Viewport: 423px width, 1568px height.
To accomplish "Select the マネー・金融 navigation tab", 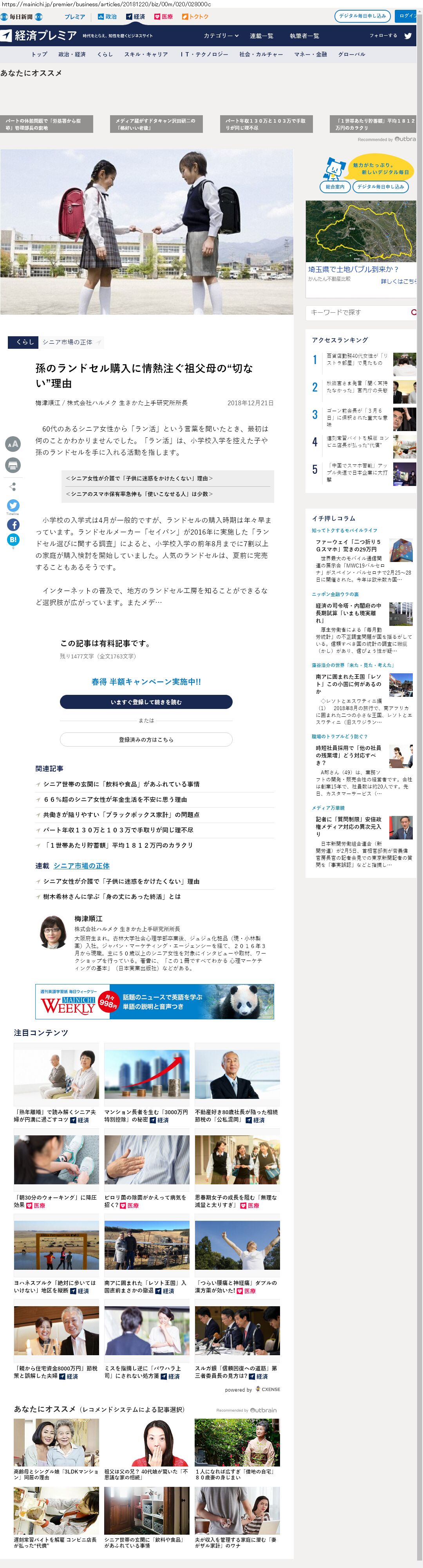I will pos(311,54).
